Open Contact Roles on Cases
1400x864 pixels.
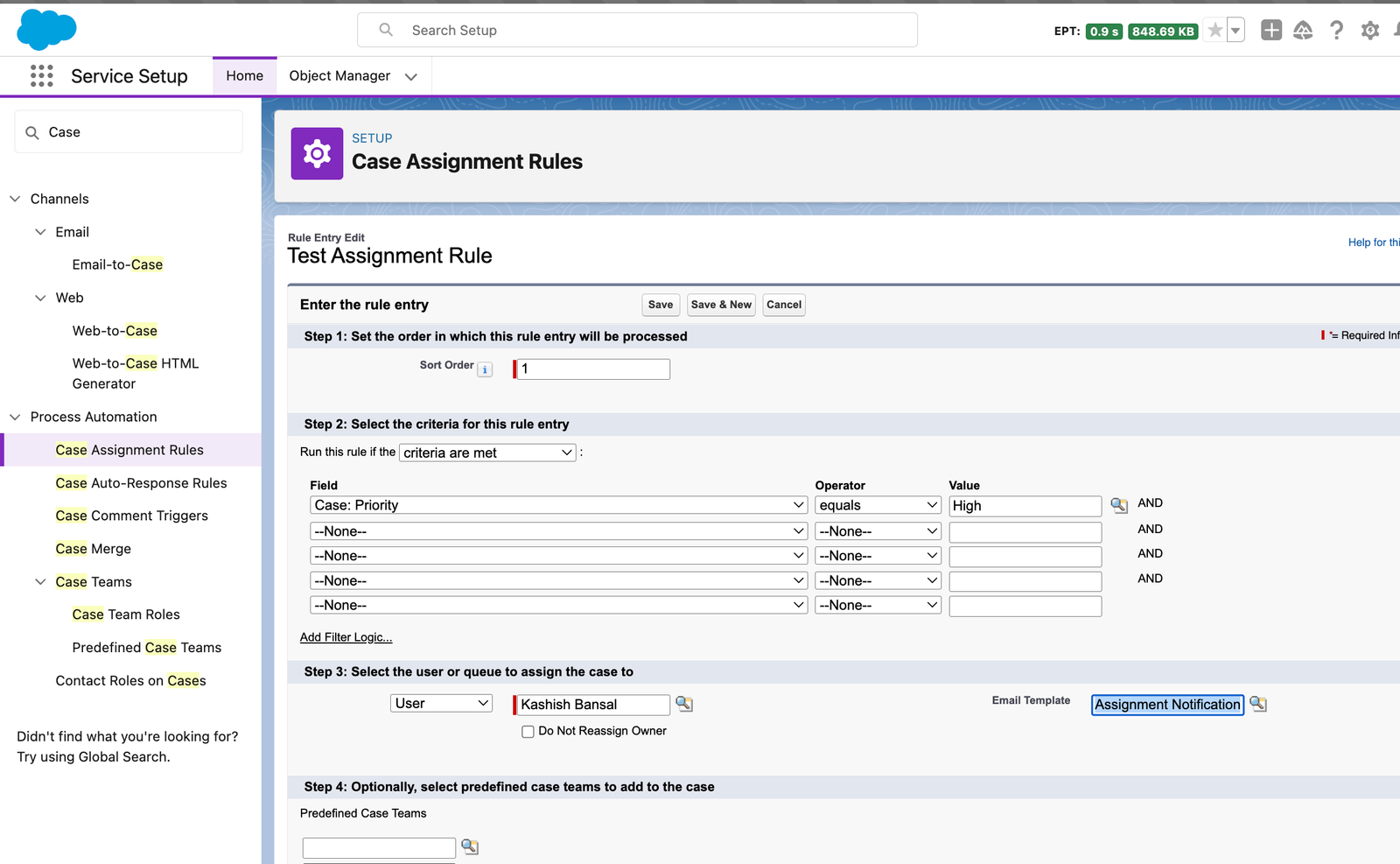click(x=130, y=681)
